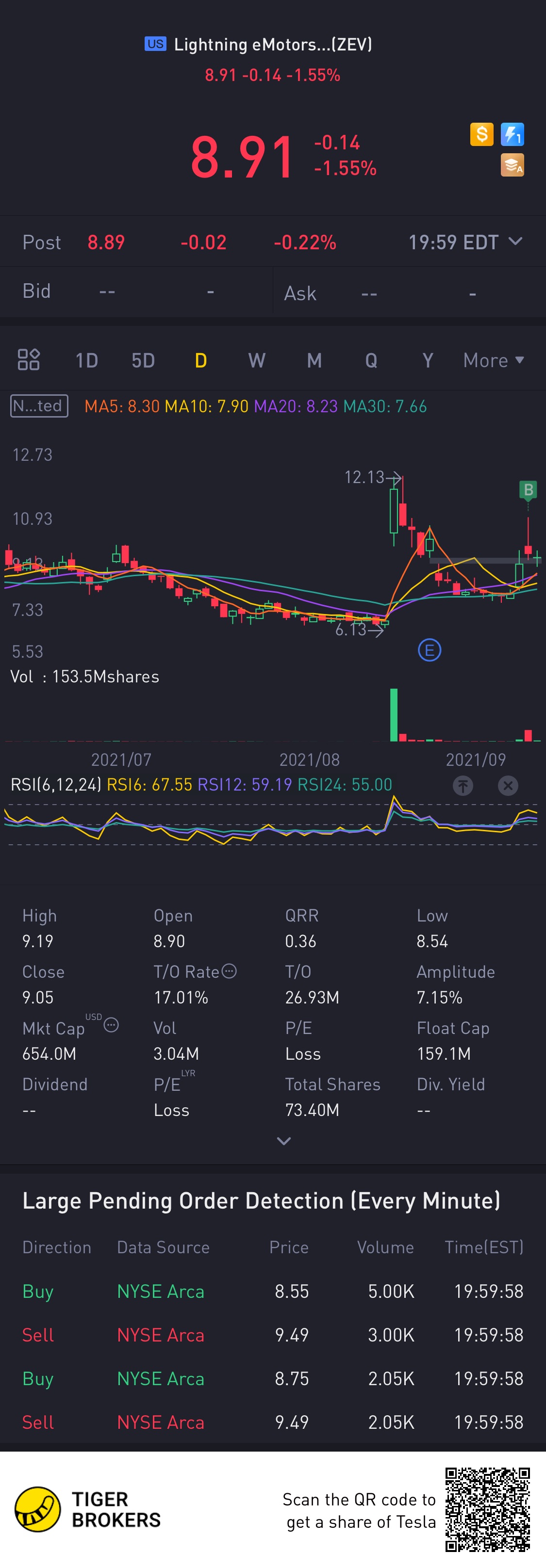
Task: Open the chart layout grid icon
Action: (29, 360)
